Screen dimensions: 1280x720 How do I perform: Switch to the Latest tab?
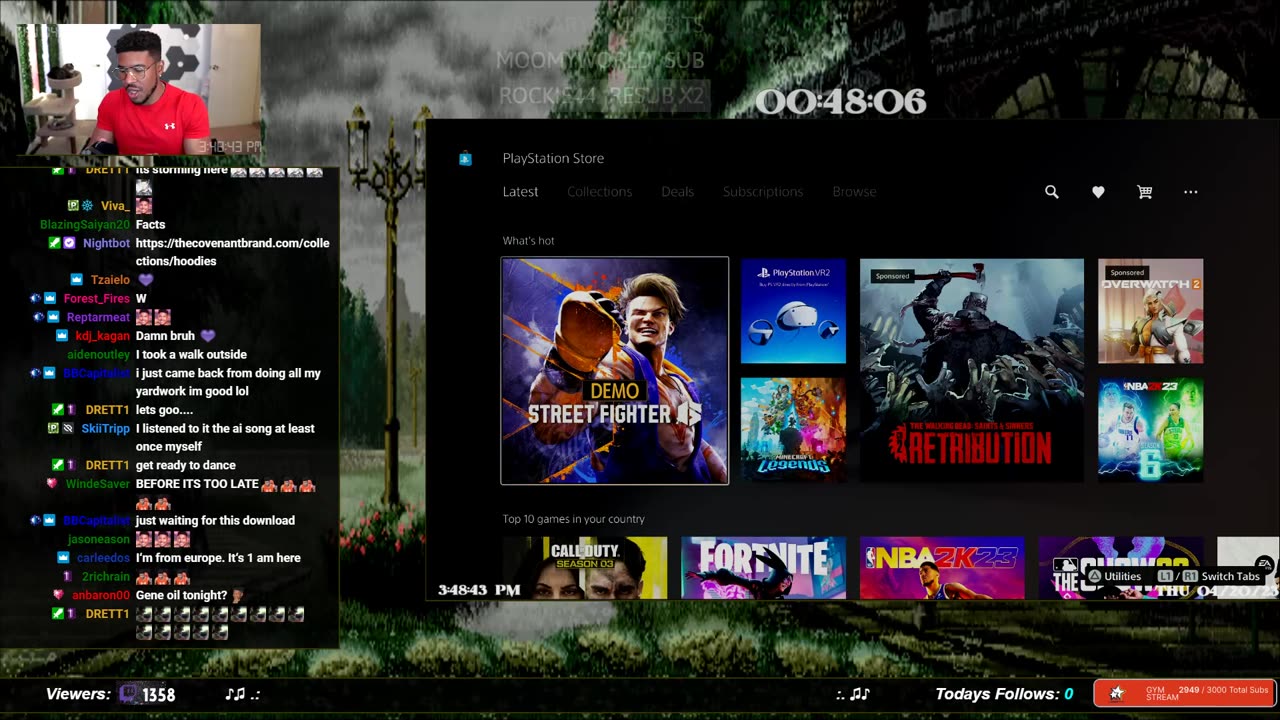[x=520, y=192]
